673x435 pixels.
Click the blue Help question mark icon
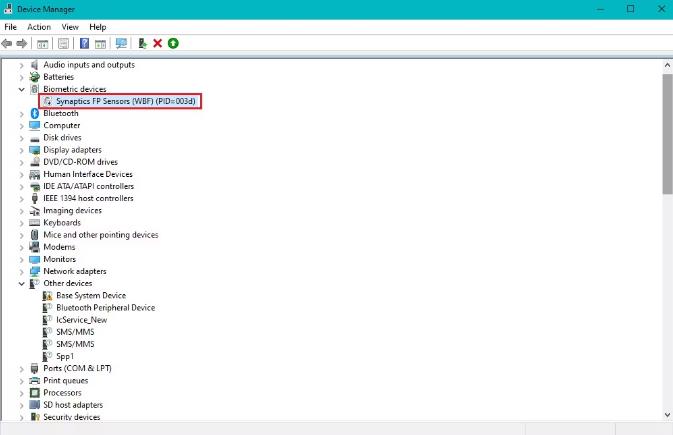[85, 43]
